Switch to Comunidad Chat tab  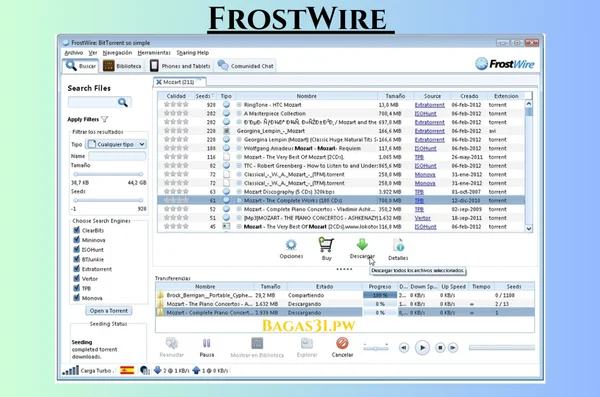tap(245, 66)
